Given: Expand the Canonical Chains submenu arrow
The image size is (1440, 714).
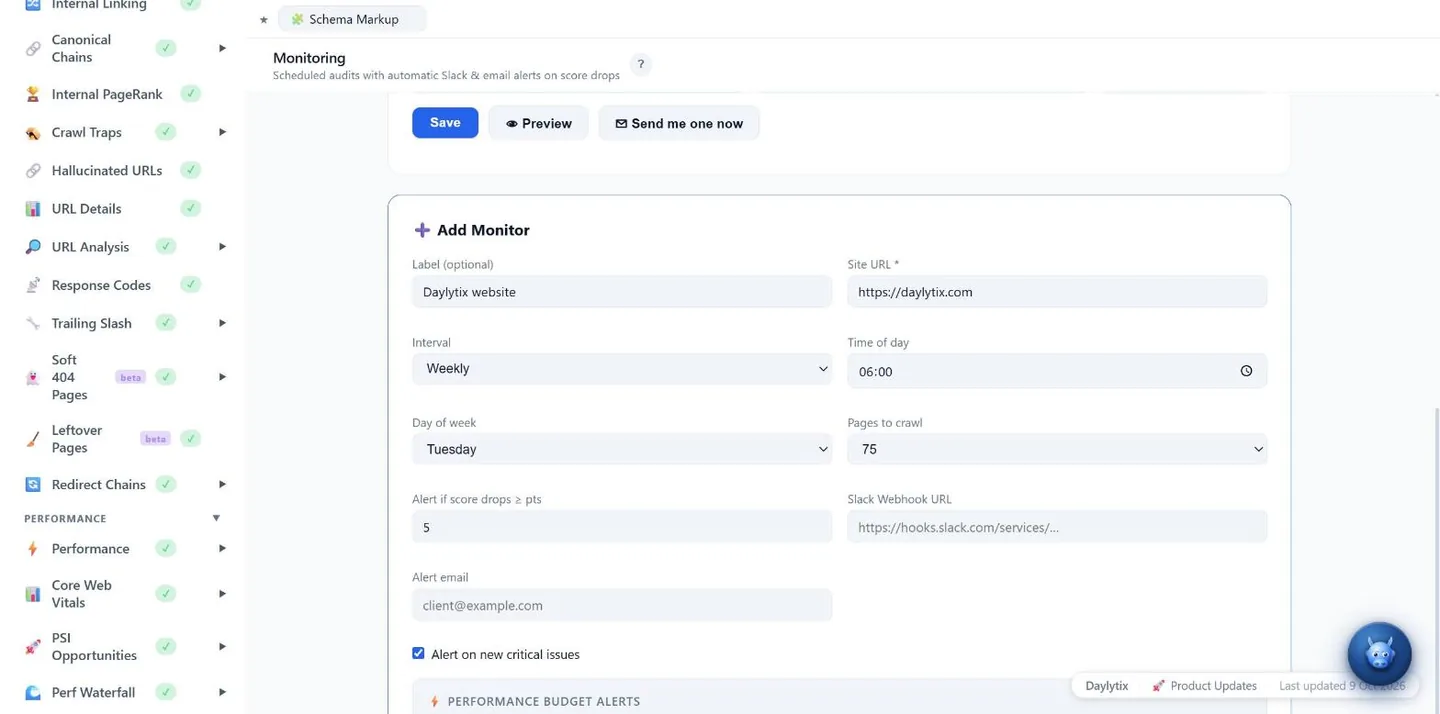Looking at the screenshot, I should pyautogui.click(x=222, y=48).
